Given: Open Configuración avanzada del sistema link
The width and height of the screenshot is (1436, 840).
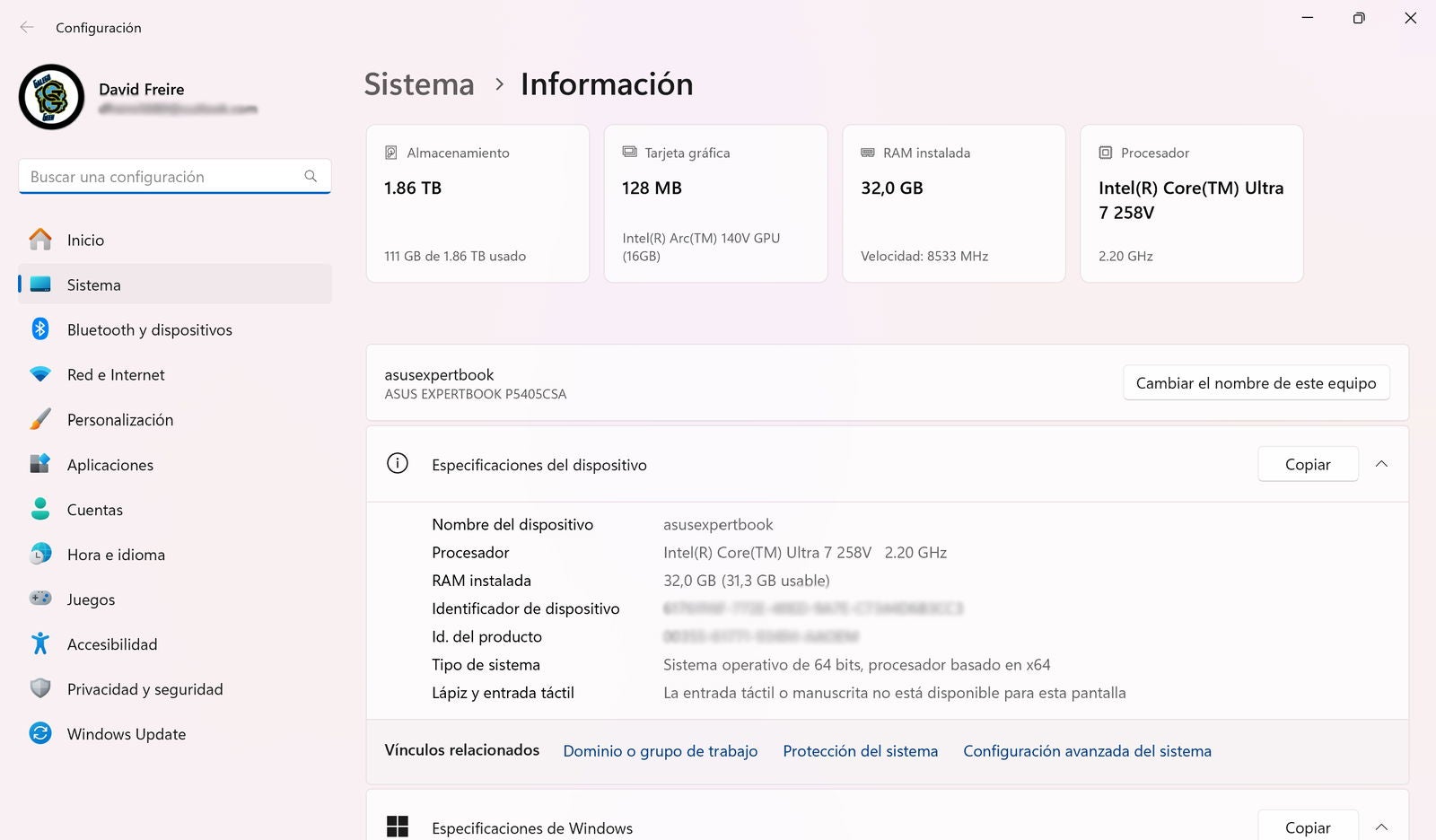Looking at the screenshot, I should [1087, 751].
